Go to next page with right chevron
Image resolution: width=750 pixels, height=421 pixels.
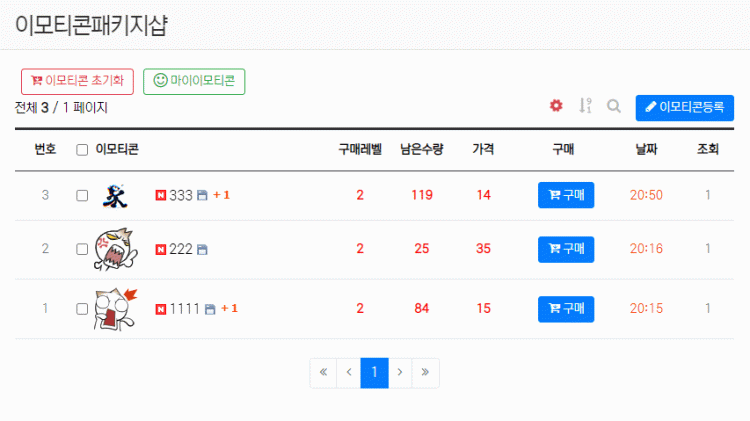(x=400, y=373)
